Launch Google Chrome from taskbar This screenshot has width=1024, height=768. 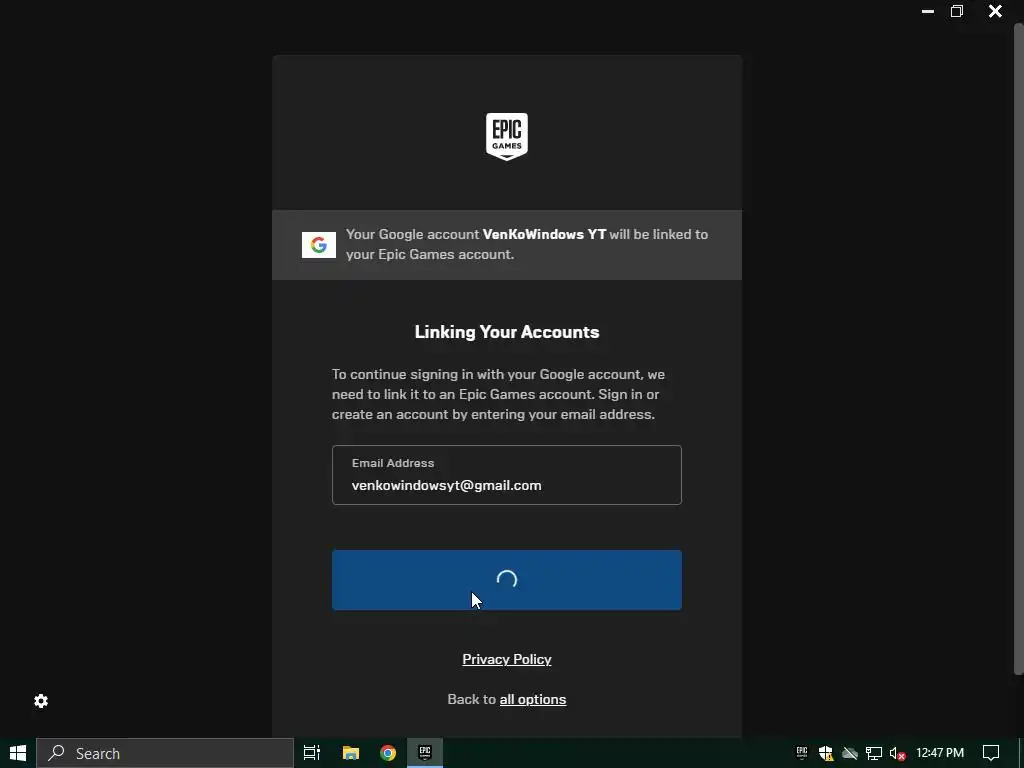[388, 753]
